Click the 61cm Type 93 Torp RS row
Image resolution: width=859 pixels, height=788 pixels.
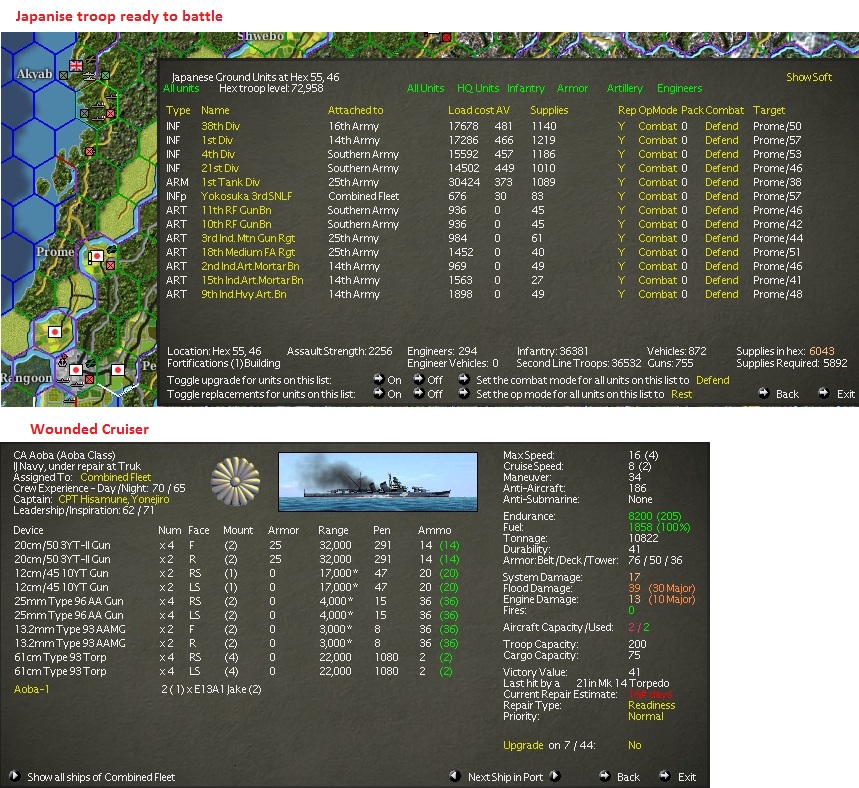point(236,657)
